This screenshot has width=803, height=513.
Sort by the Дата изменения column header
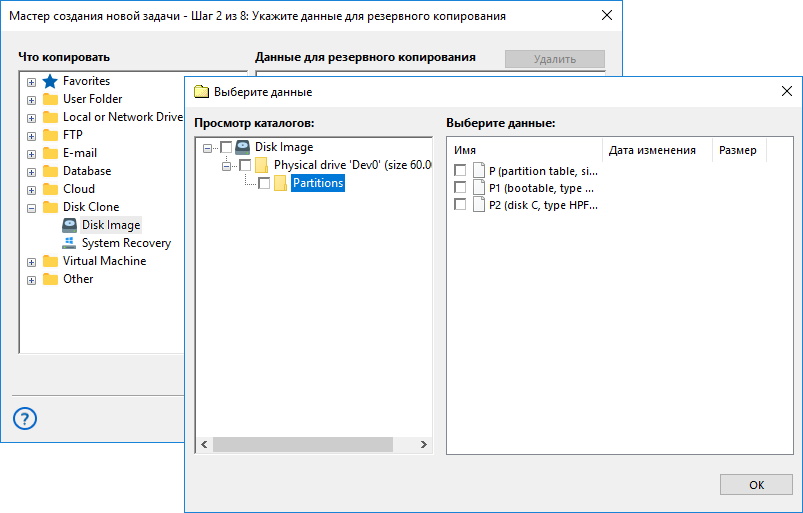(658, 150)
